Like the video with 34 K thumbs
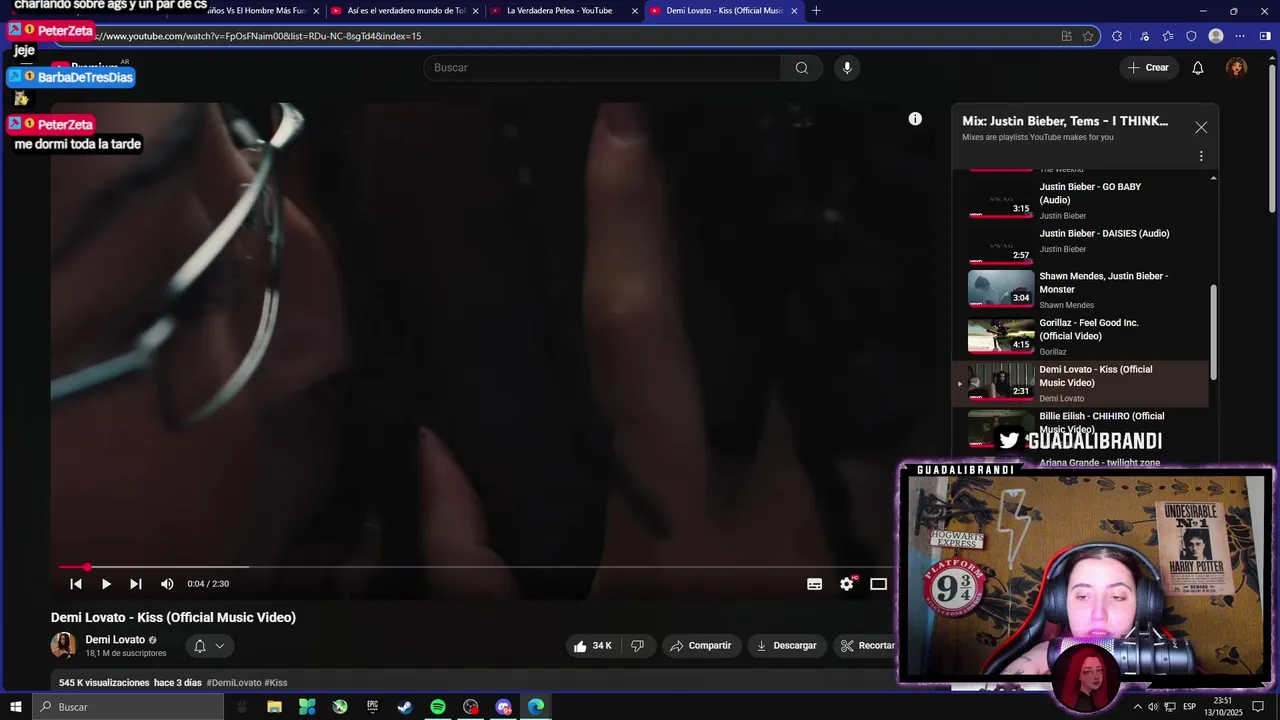The image size is (1280, 720). (592, 646)
